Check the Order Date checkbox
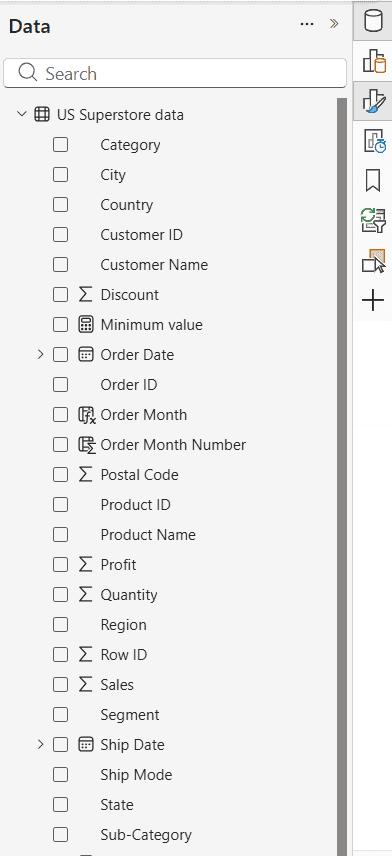This screenshot has width=392, height=856. 61,355
